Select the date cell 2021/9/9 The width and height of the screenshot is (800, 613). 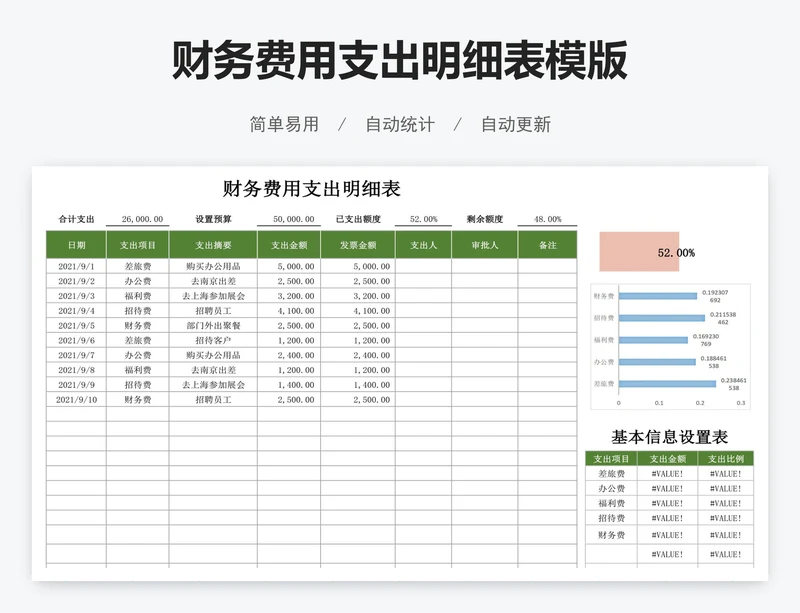pyautogui.click(x=77, y=385)
